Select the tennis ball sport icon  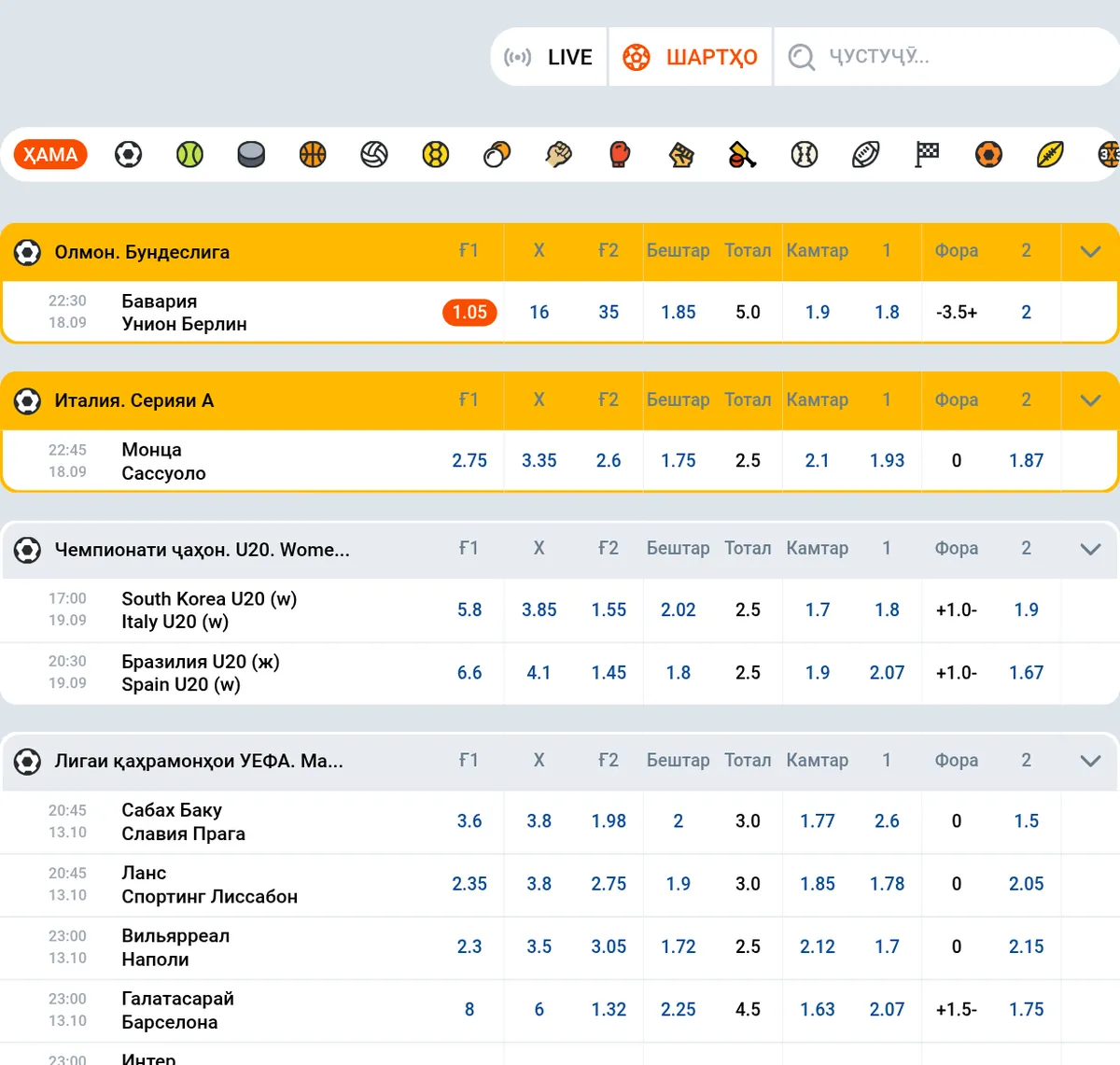click(189, 154)
